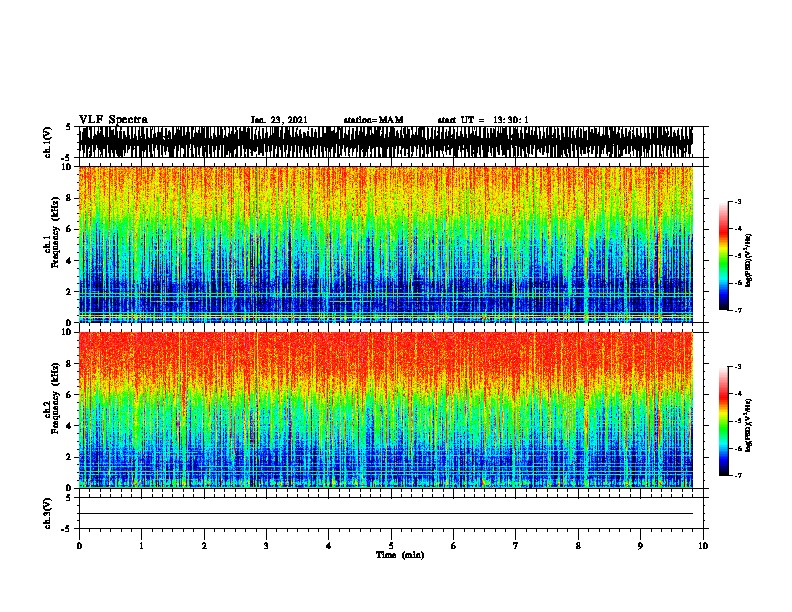Click the time axis tick label "9"
Image resolution: width=792 pixels, height=612 pixels.
pyautogui.click(x=640, y=545)
